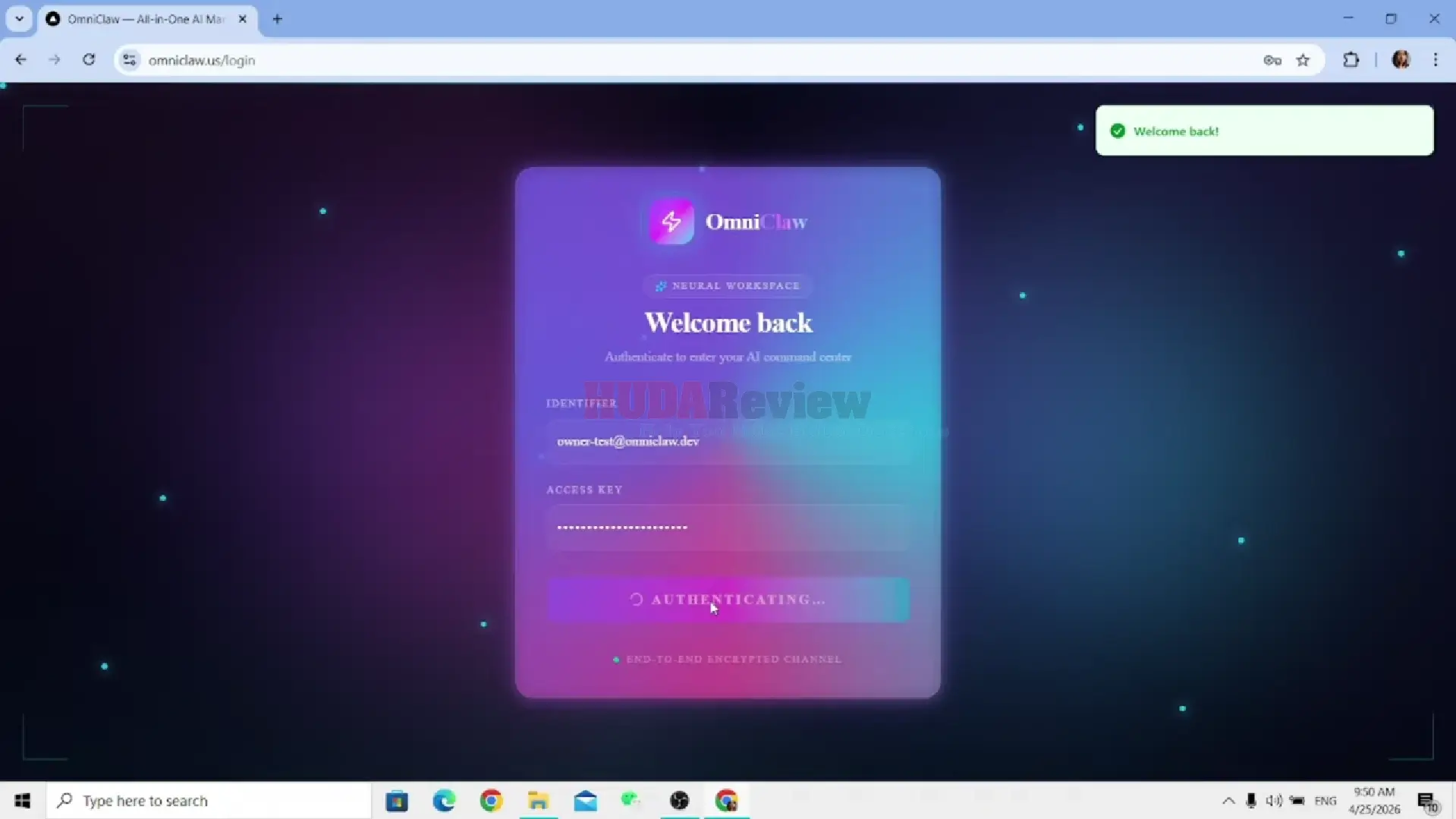The height and width of the screenshot is (819, 1456).
Task: Open the Chrome profile avatar
Action: 1401,60
